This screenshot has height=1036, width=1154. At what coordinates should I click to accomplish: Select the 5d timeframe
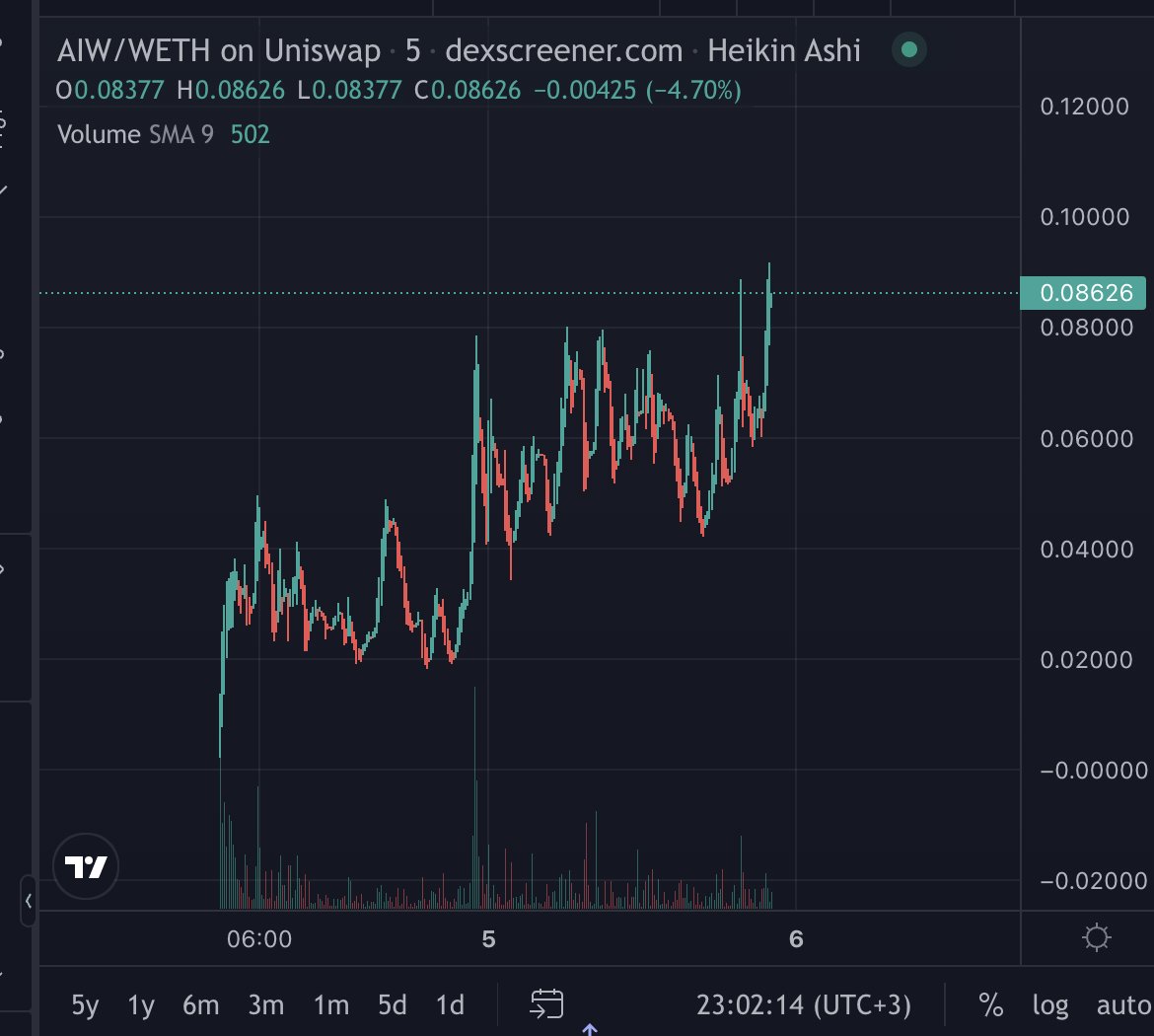393,1005
